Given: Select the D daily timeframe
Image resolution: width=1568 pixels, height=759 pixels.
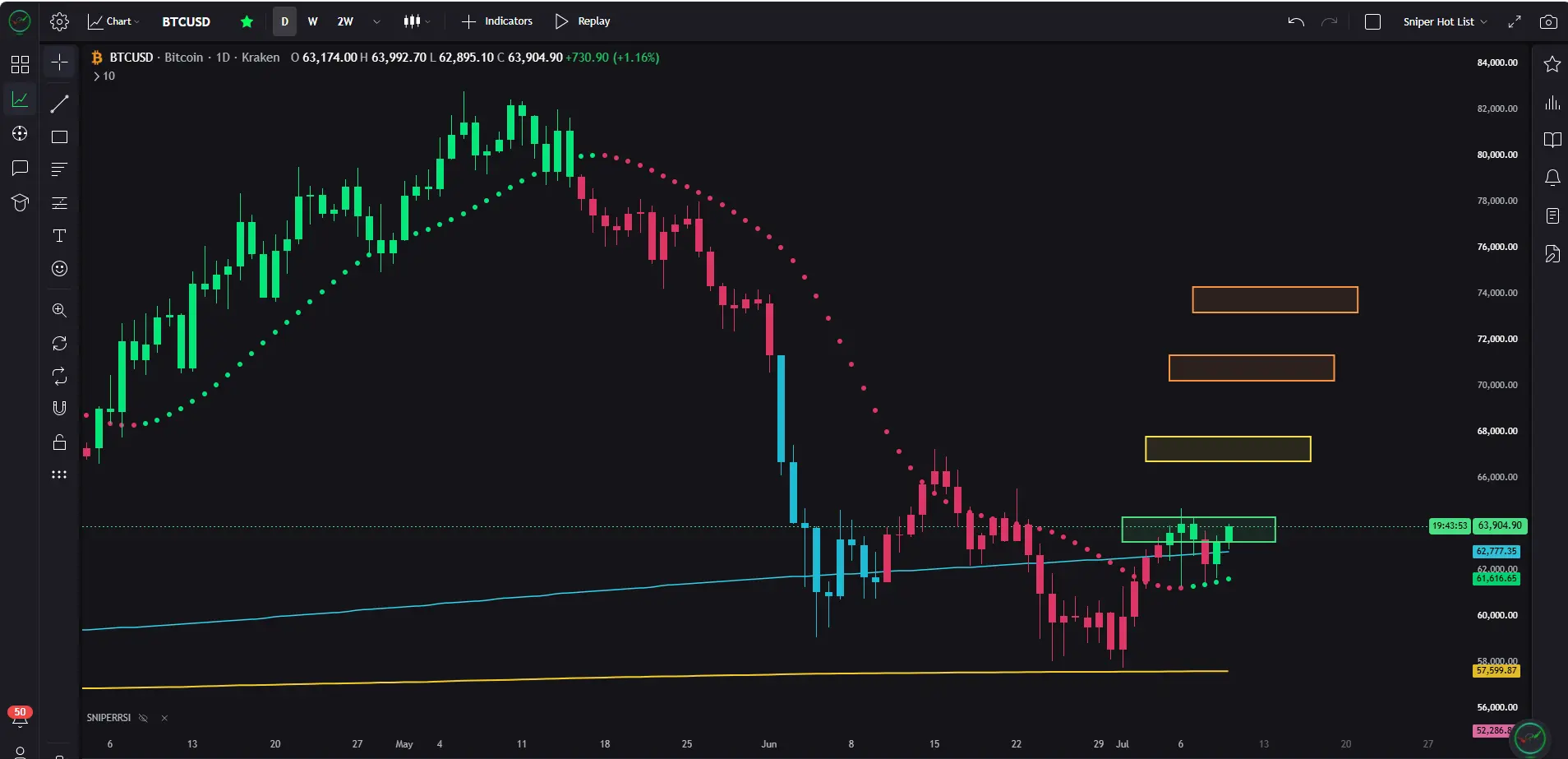Looking at the screenshot, I should click(284, 21).
